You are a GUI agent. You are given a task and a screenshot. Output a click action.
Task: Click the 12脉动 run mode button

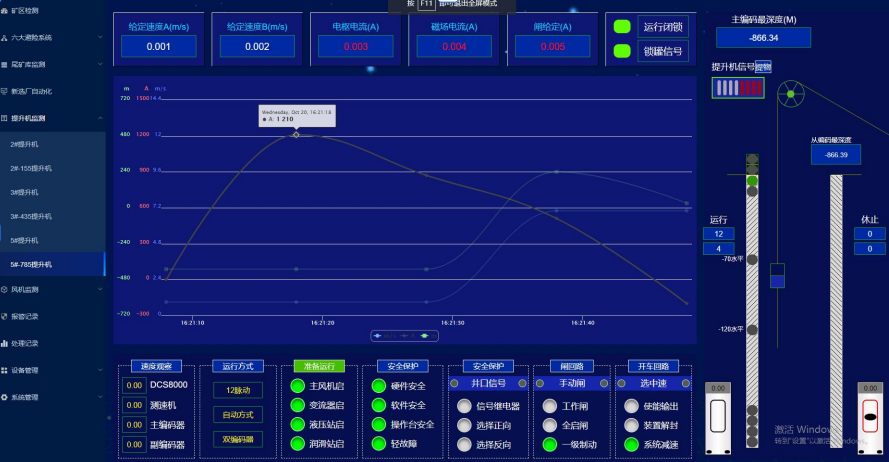[238, 389]
